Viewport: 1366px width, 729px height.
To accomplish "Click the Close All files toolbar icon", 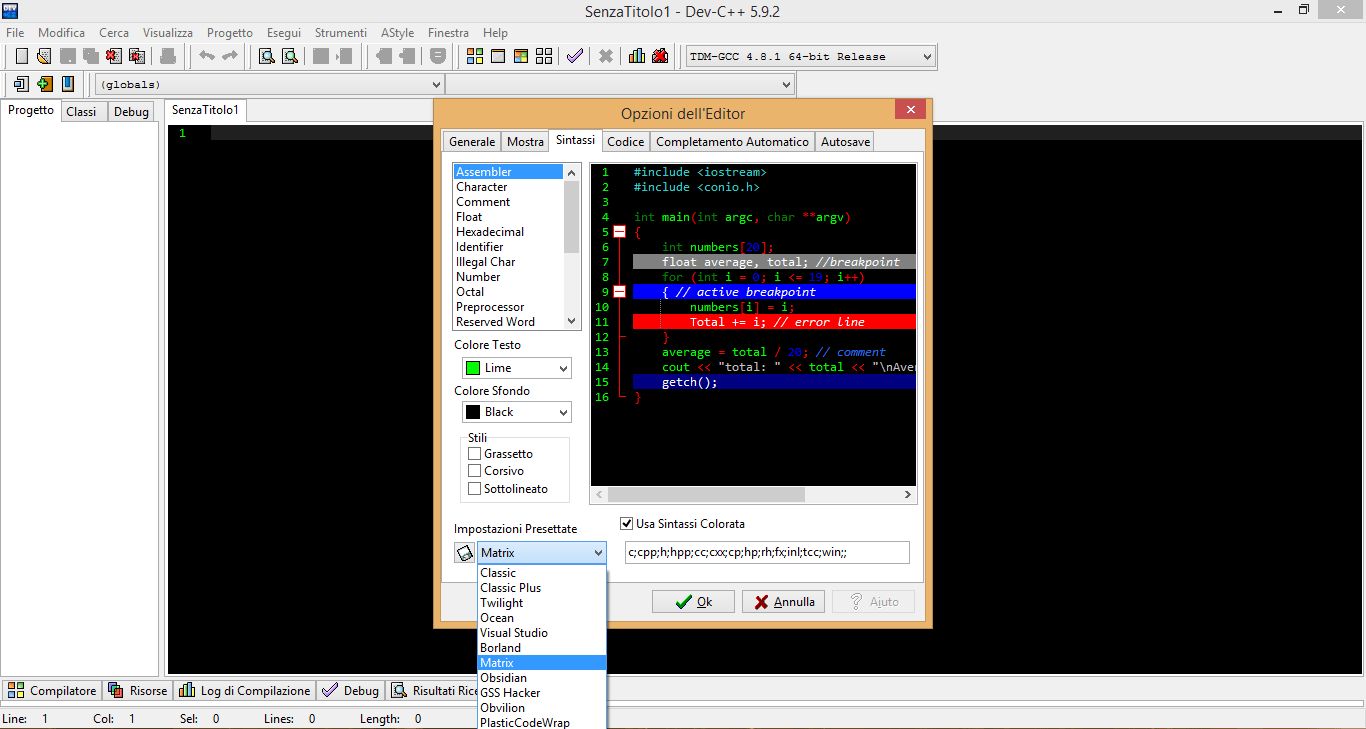I will tap(137, 56).
